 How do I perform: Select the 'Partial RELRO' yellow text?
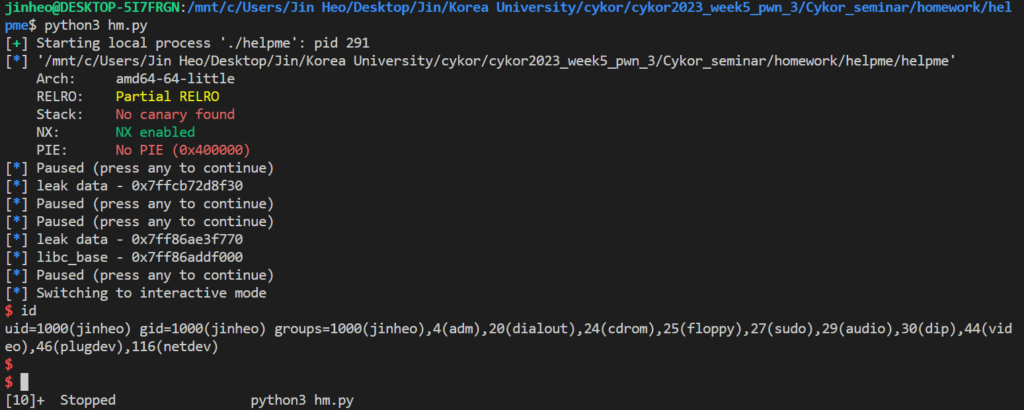pyautogui.click(x=167, y=97)
